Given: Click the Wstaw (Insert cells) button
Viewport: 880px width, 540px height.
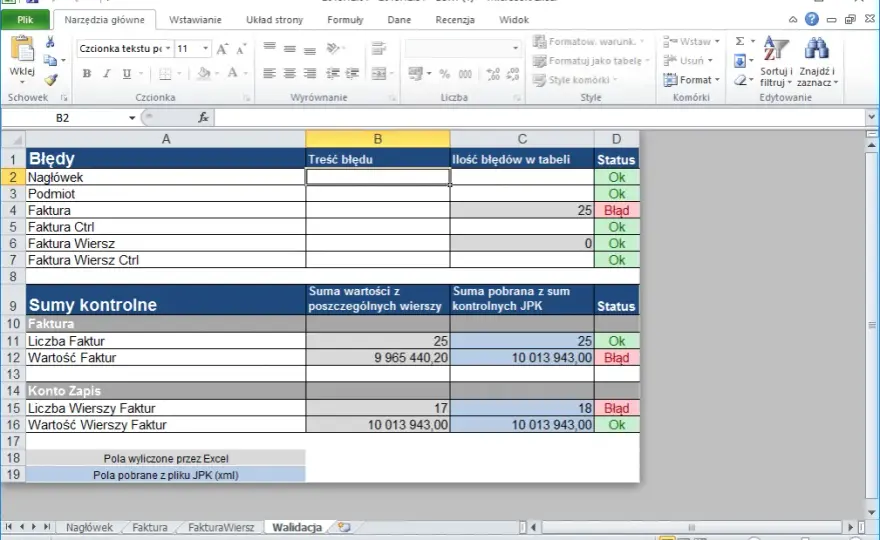Looking at the screenshot, I should click(691, 42).
